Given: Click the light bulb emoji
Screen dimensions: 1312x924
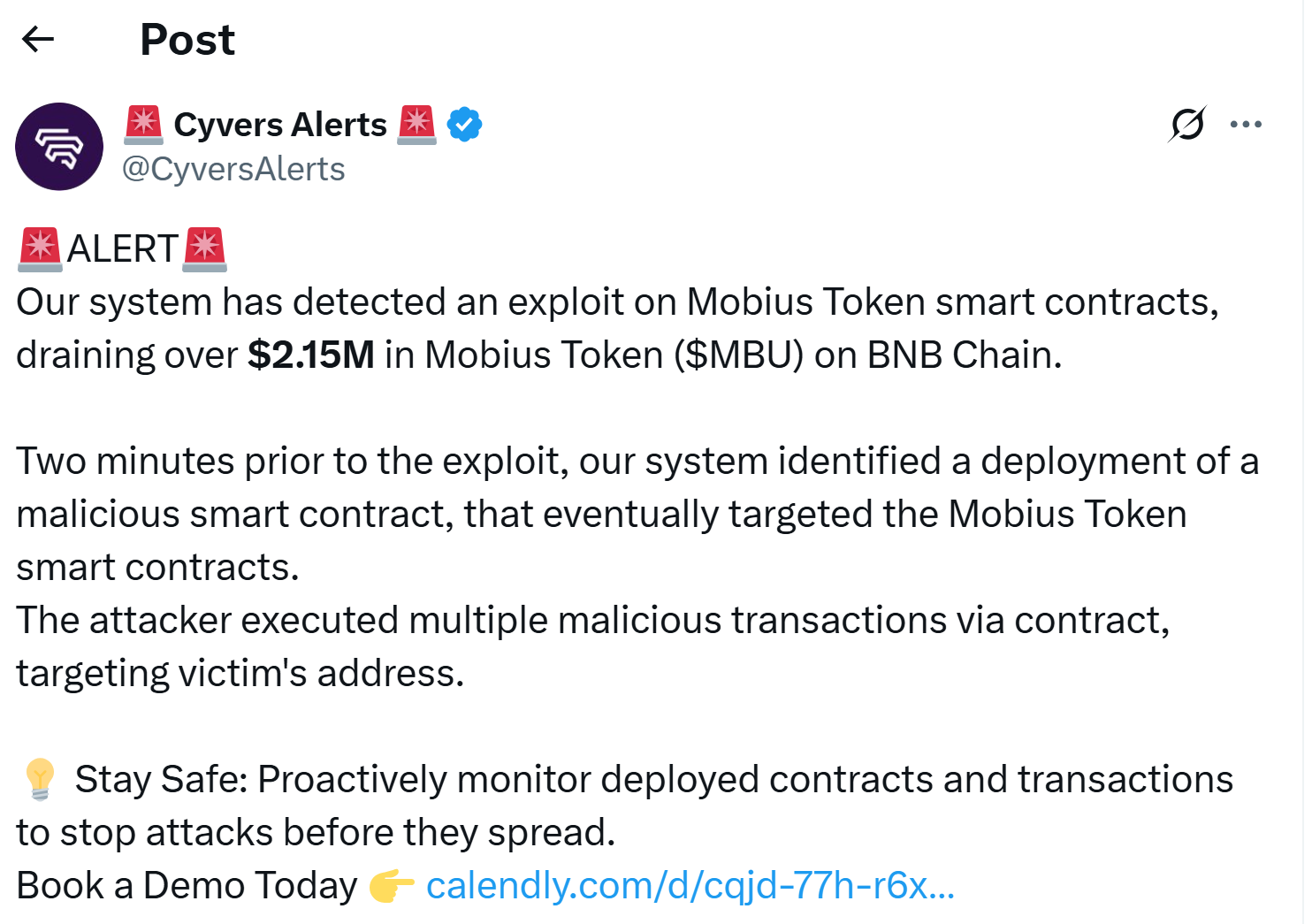Looking at the screenshot, I should click(x=40, y=779).
